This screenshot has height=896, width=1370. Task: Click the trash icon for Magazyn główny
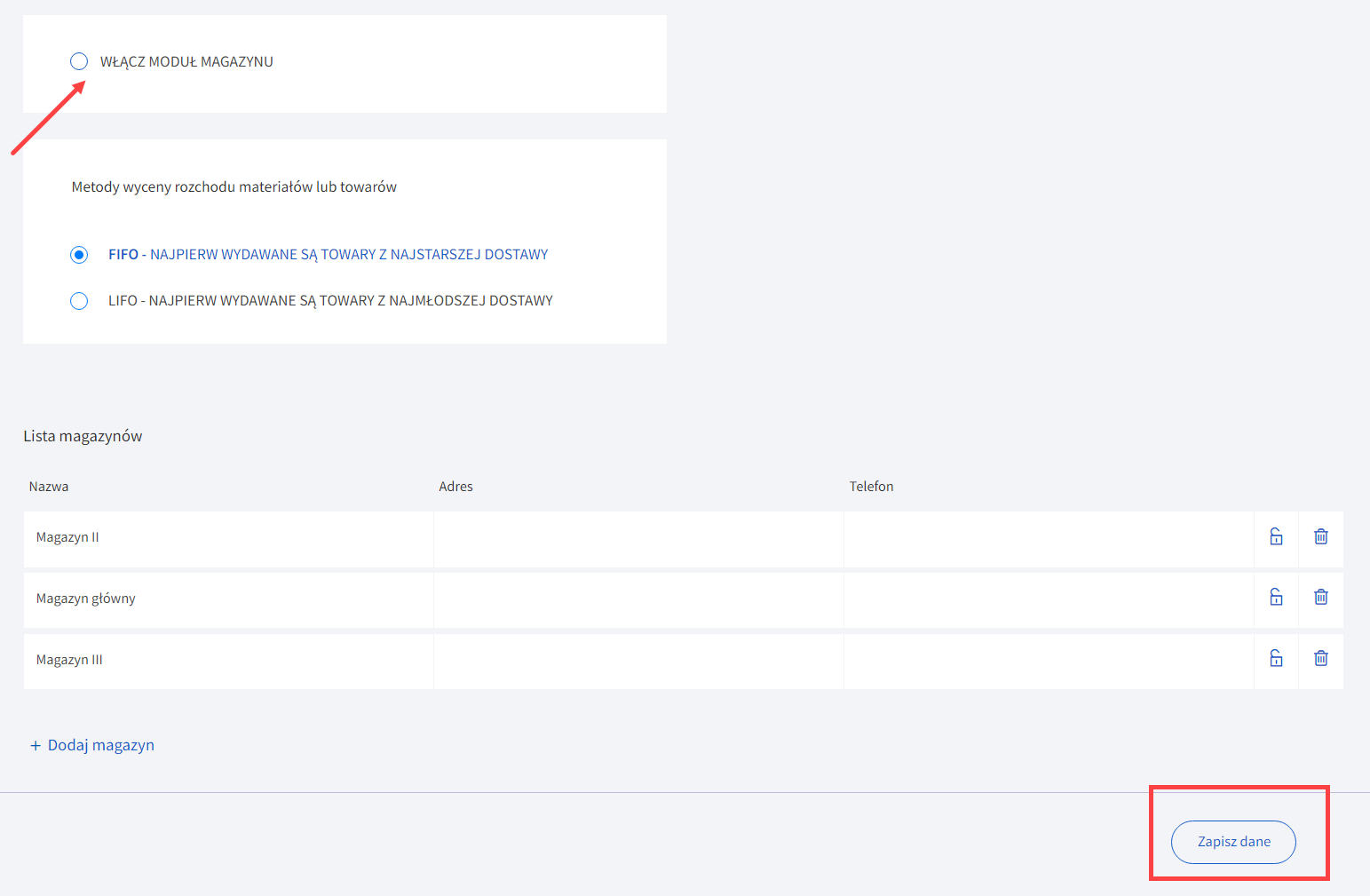click(x=1320, y=597)
